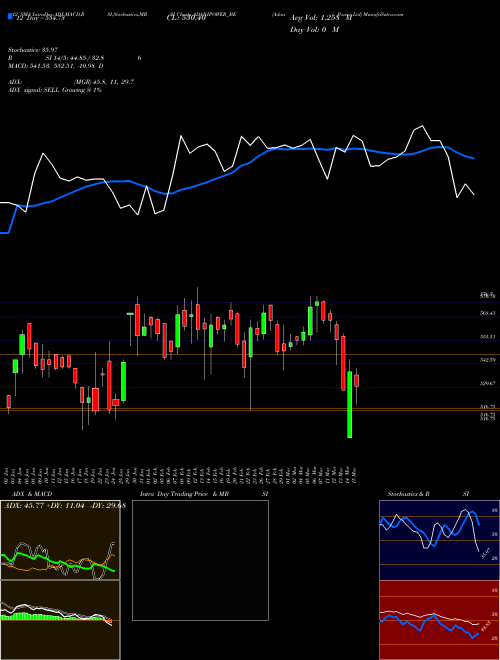
Task: Click the Stochastics & RSI panel title
Action: click(x=428, y=494)
